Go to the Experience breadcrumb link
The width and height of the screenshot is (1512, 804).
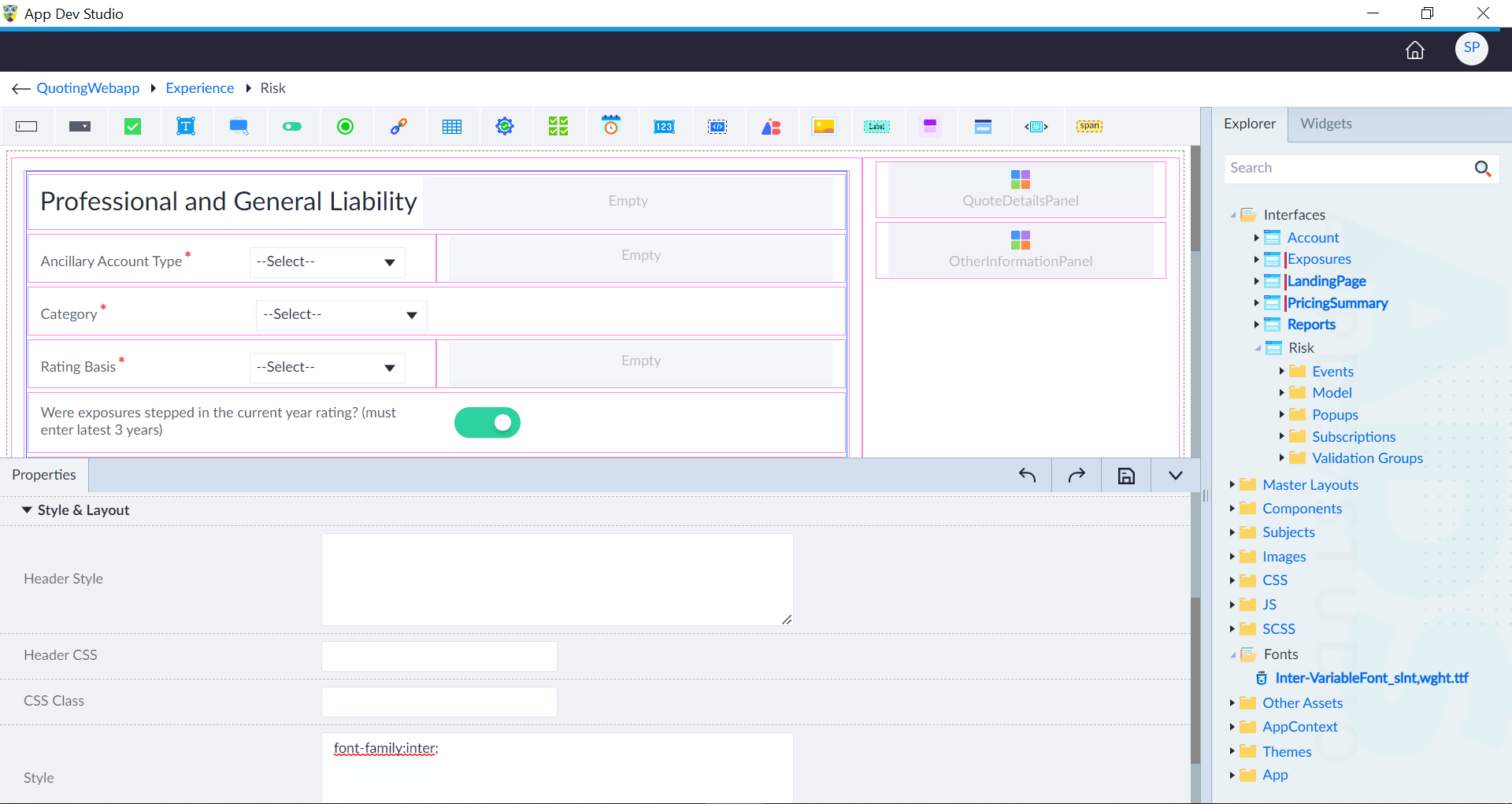[200, 88]
